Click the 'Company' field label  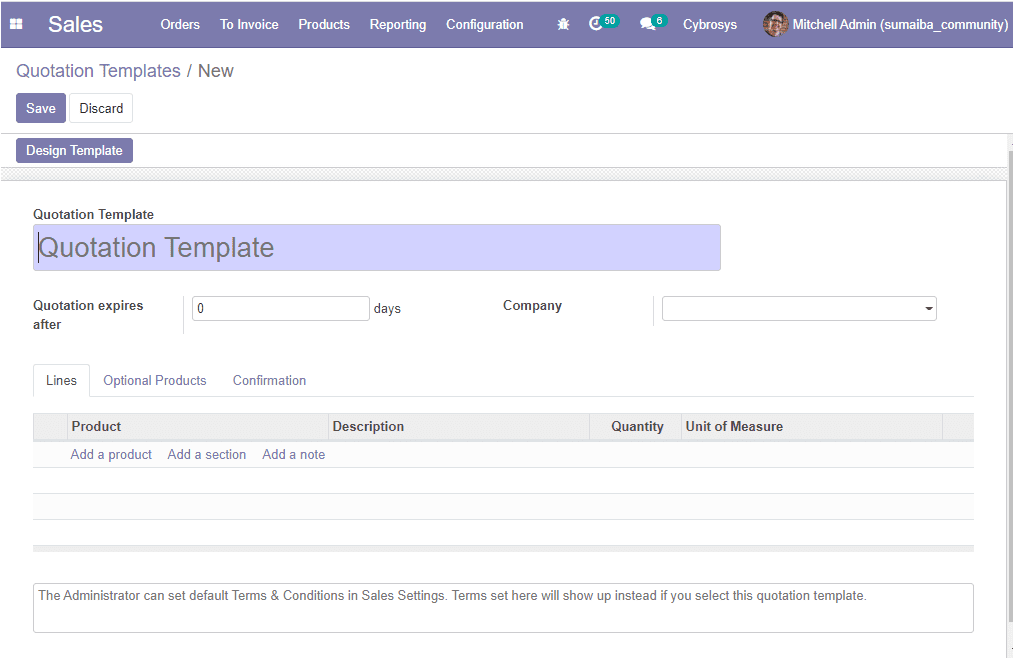[x=532, y=305]
